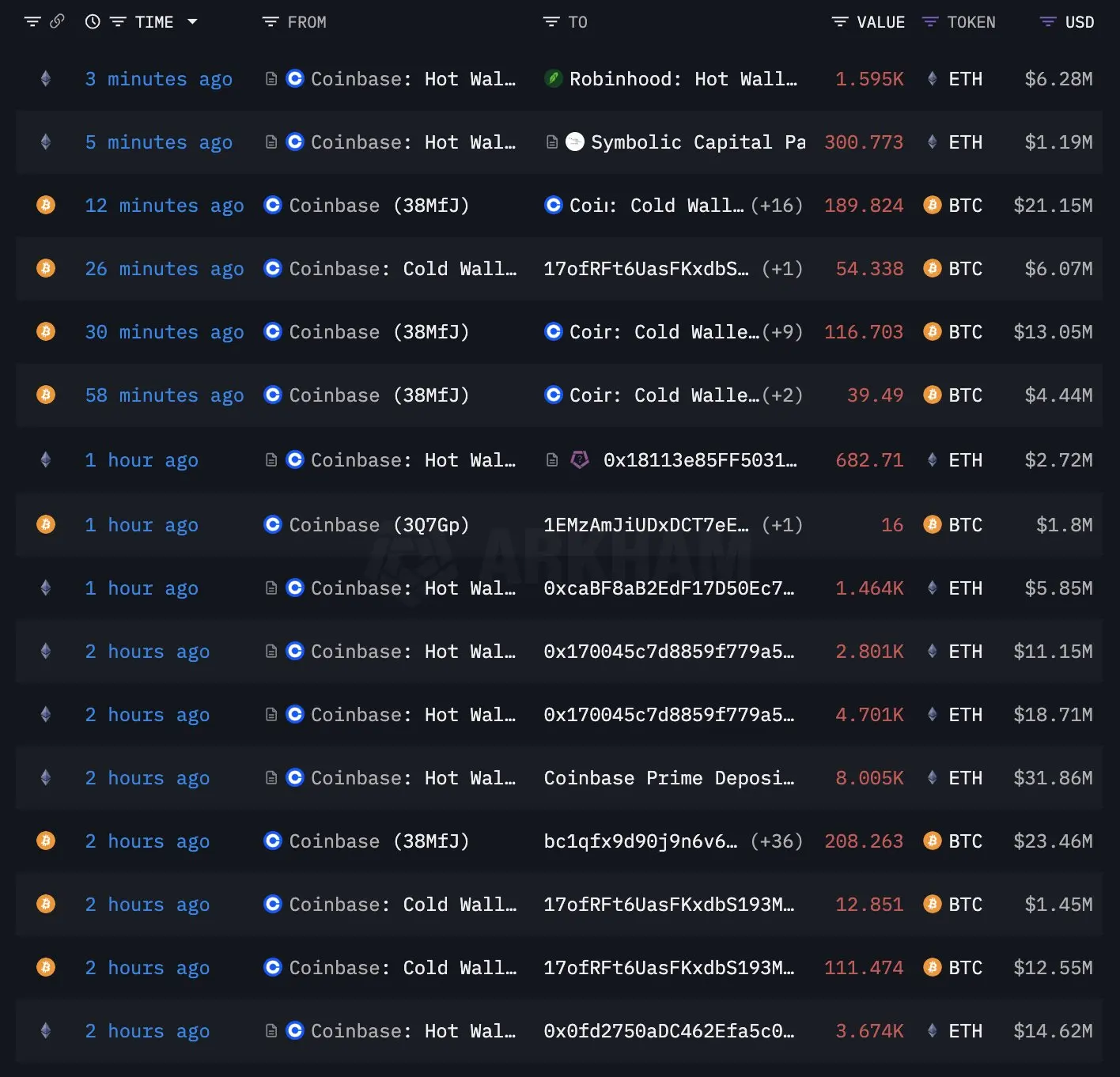The height and width of the screenshot is (1077, 1120).
Task: Click the BTC token icon in the $21.15M row
Action: tap(933, 205)
